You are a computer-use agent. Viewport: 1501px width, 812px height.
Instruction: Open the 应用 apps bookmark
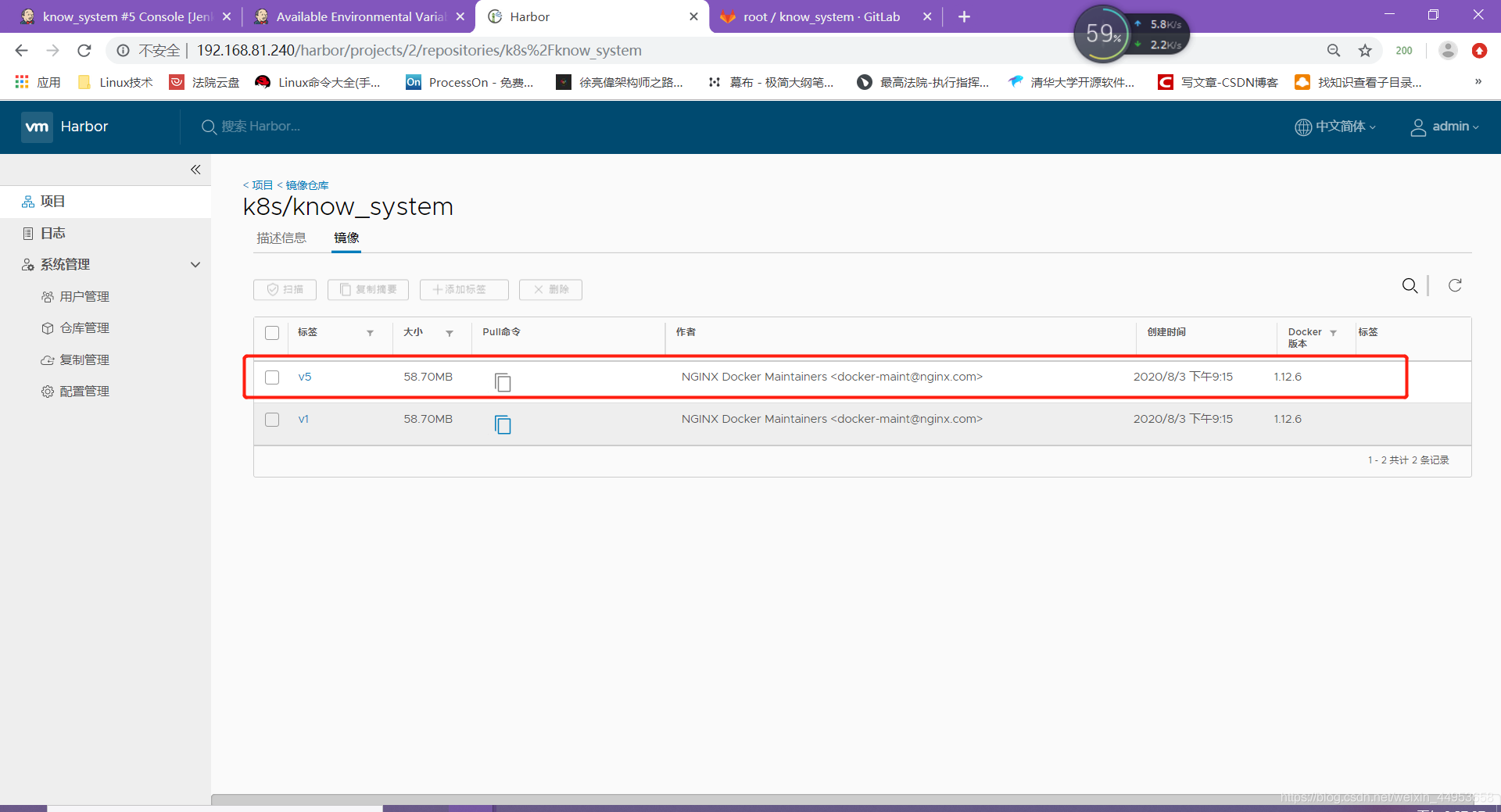[38, 82]
